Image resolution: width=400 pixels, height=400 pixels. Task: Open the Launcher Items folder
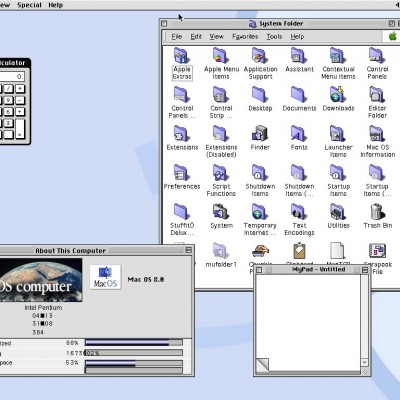click(x=338, y=134)
